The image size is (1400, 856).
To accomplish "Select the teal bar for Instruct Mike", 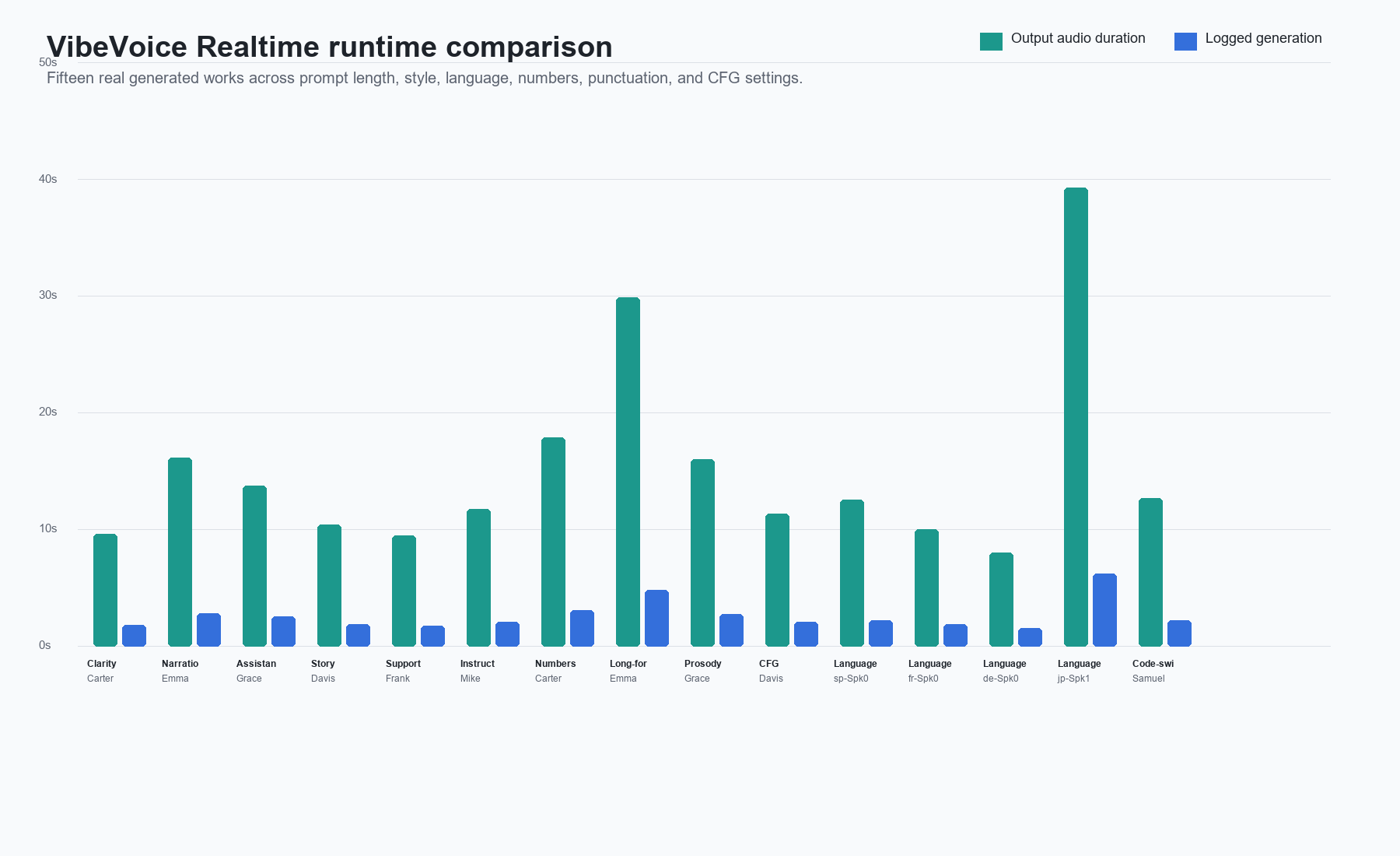I will [478, 577].
